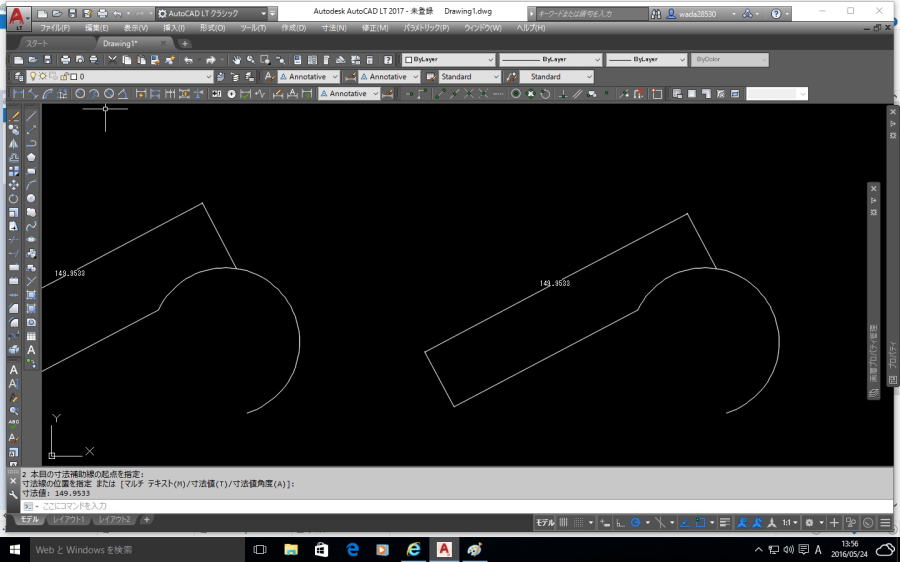The image size is (900, 562).
Task: Add a new drawing tab with plus
Action: tap(184, 44)
